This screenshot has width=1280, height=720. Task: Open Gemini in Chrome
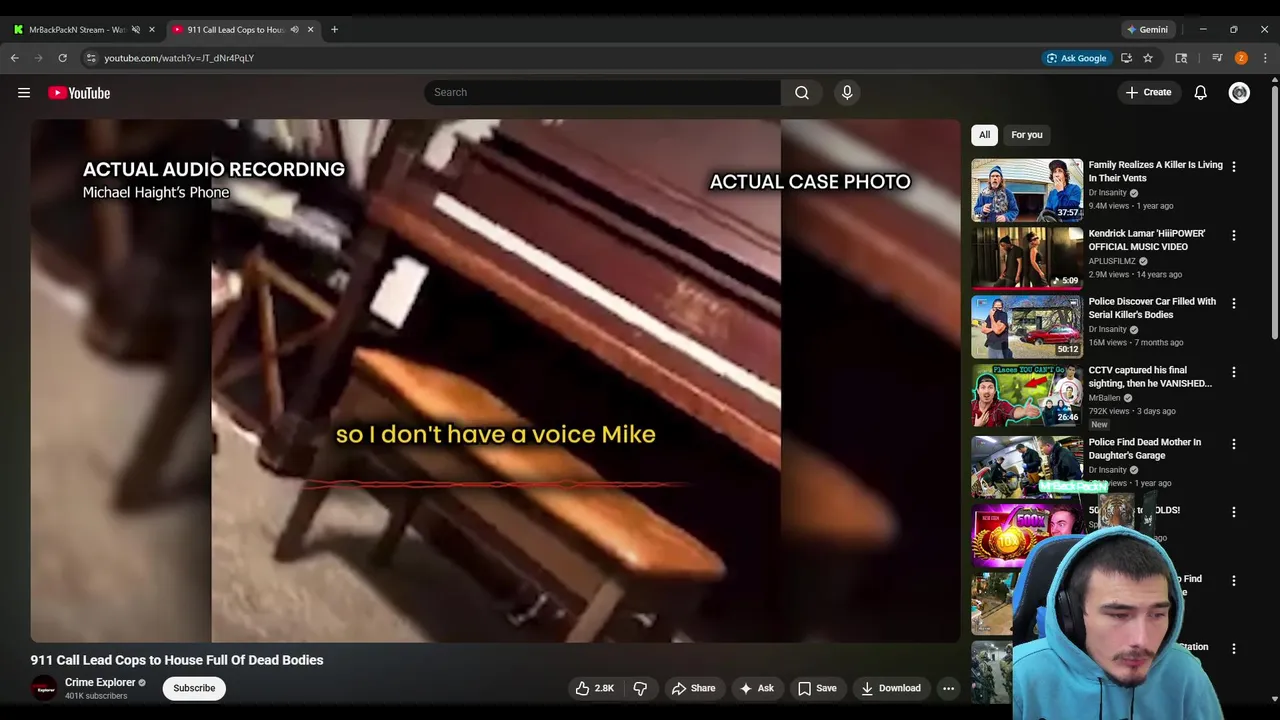pyautogui.click(x=1146, y=29)
